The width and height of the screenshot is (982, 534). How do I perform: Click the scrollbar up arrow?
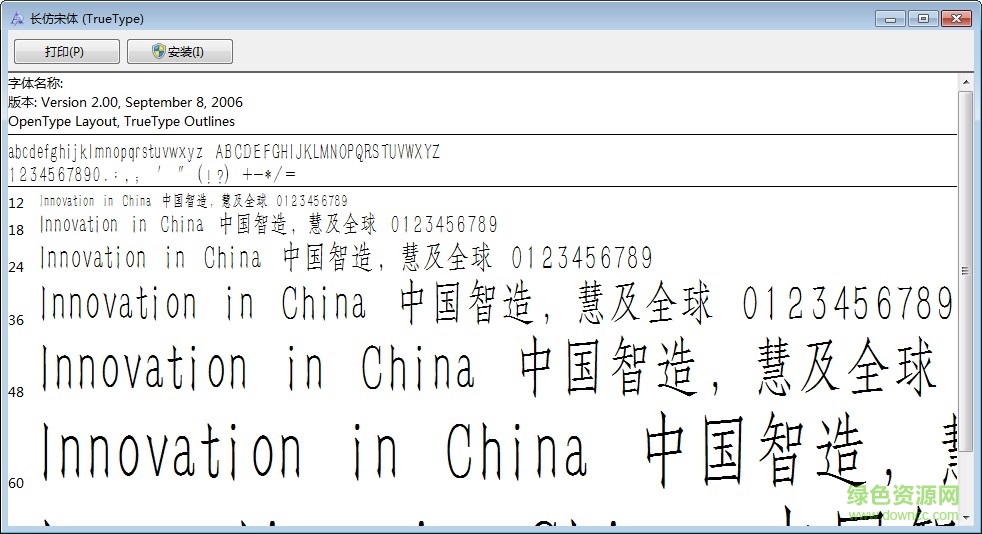(965, 82)
